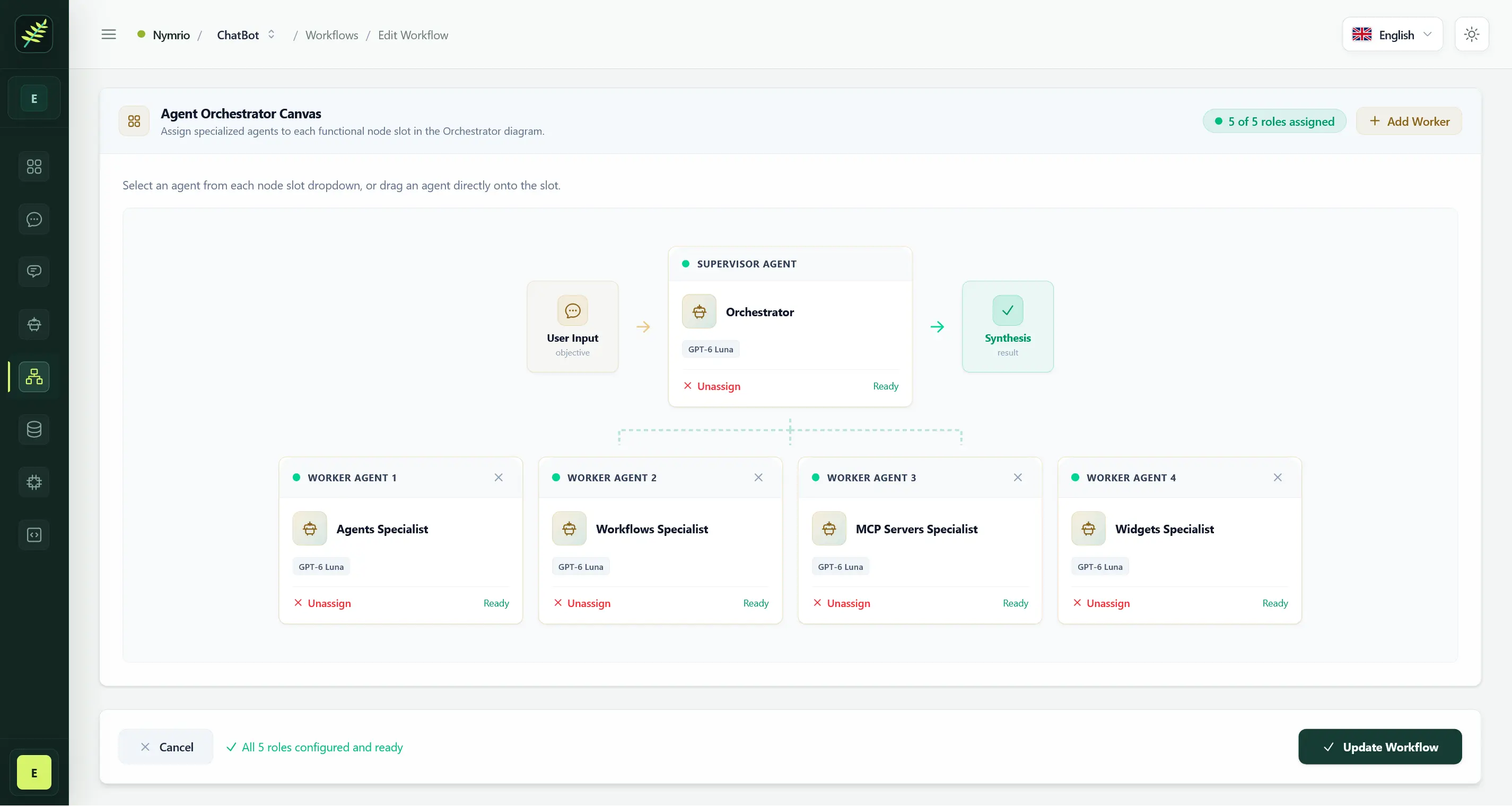The height and width of the screenshot is (806, 1512).
Task: Open the E user avatar menu
Action: [x=34, y=773]
